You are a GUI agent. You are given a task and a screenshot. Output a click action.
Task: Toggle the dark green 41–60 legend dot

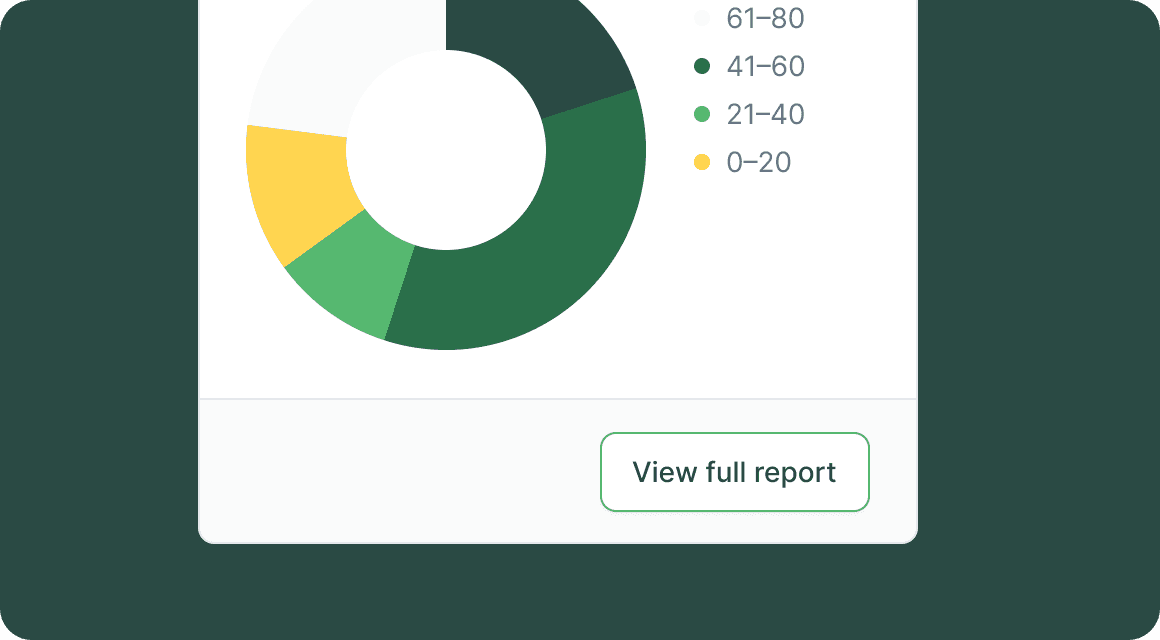(x=702, y=66)
